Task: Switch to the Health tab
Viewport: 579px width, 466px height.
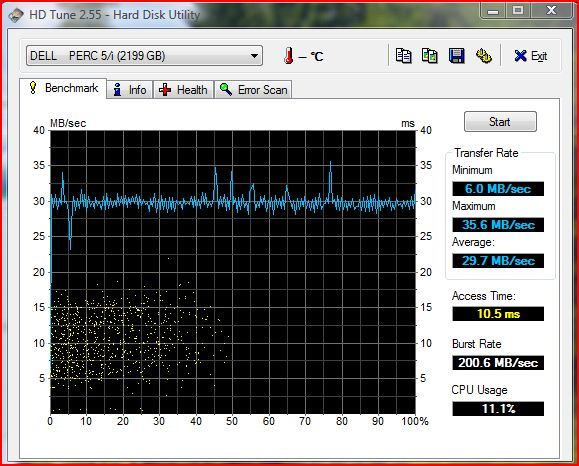Action: [183, 90]
